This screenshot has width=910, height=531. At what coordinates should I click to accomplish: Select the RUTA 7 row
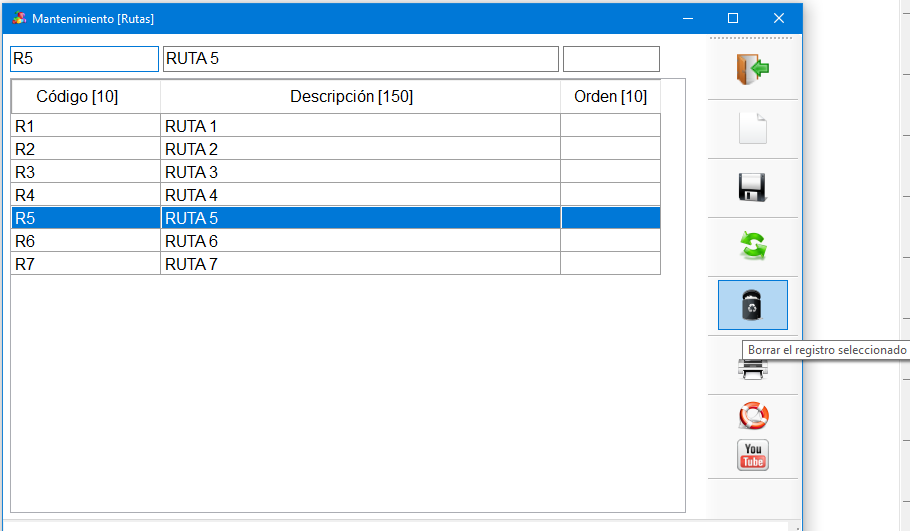[335, 264]
